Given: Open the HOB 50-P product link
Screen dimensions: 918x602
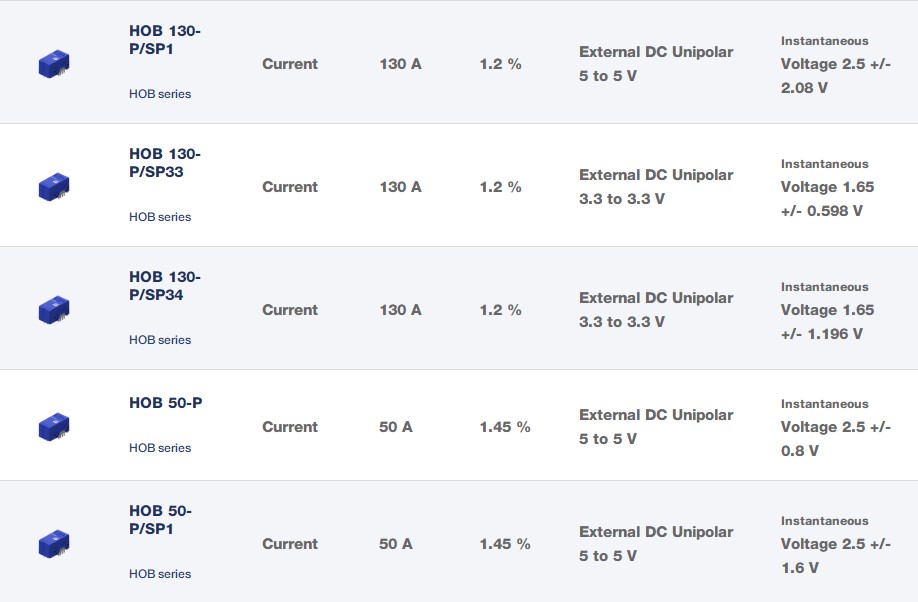Looking at the screenshot, I should [x=166, y=403].
